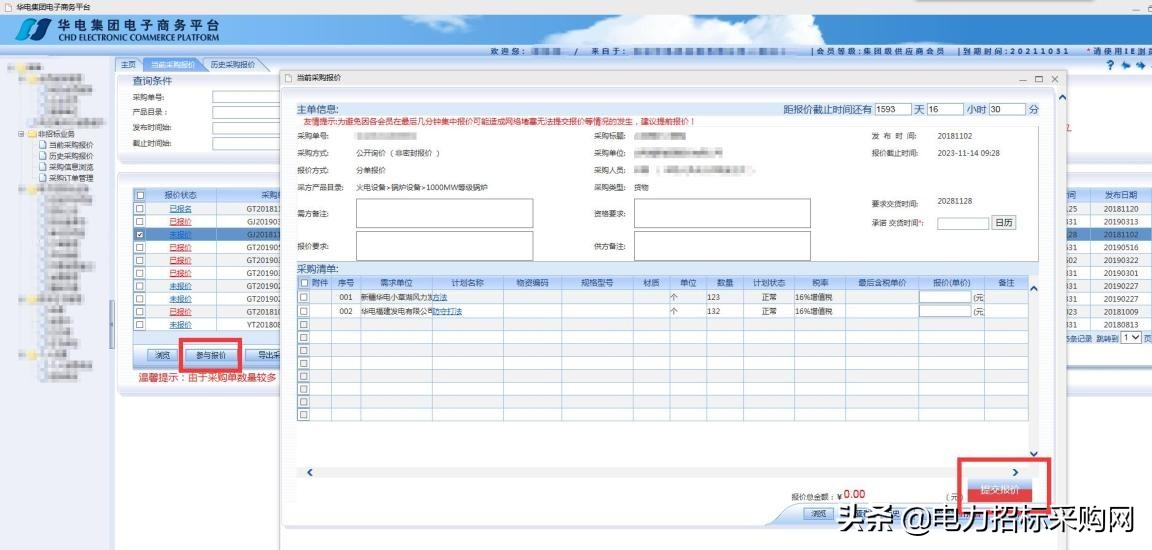
Task: Click the 计划名称 column header
Action: 467,283
